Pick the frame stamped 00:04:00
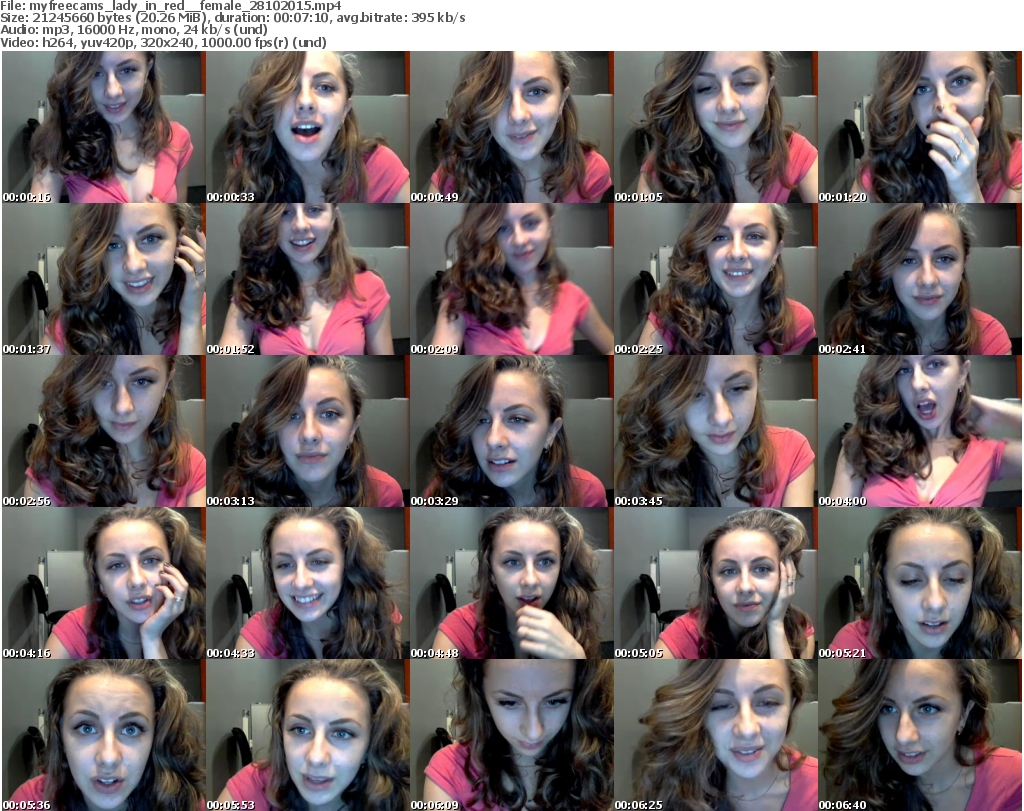This screenshot has height=811, width=1024. [920, 432]
